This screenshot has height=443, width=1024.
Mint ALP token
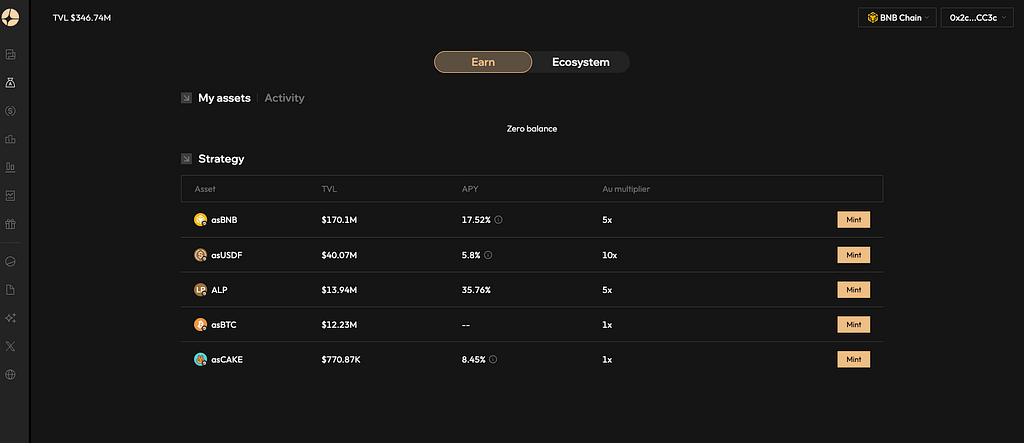pos(854,289)
